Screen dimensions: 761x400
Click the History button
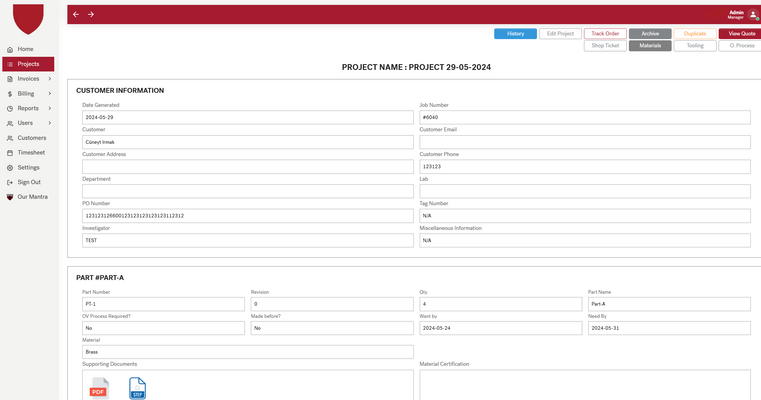click(x=515, y=33)
